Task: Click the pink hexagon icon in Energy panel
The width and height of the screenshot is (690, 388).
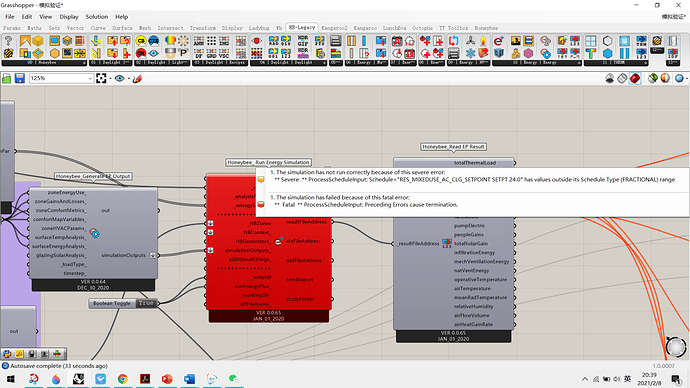Action: point(529,54)
